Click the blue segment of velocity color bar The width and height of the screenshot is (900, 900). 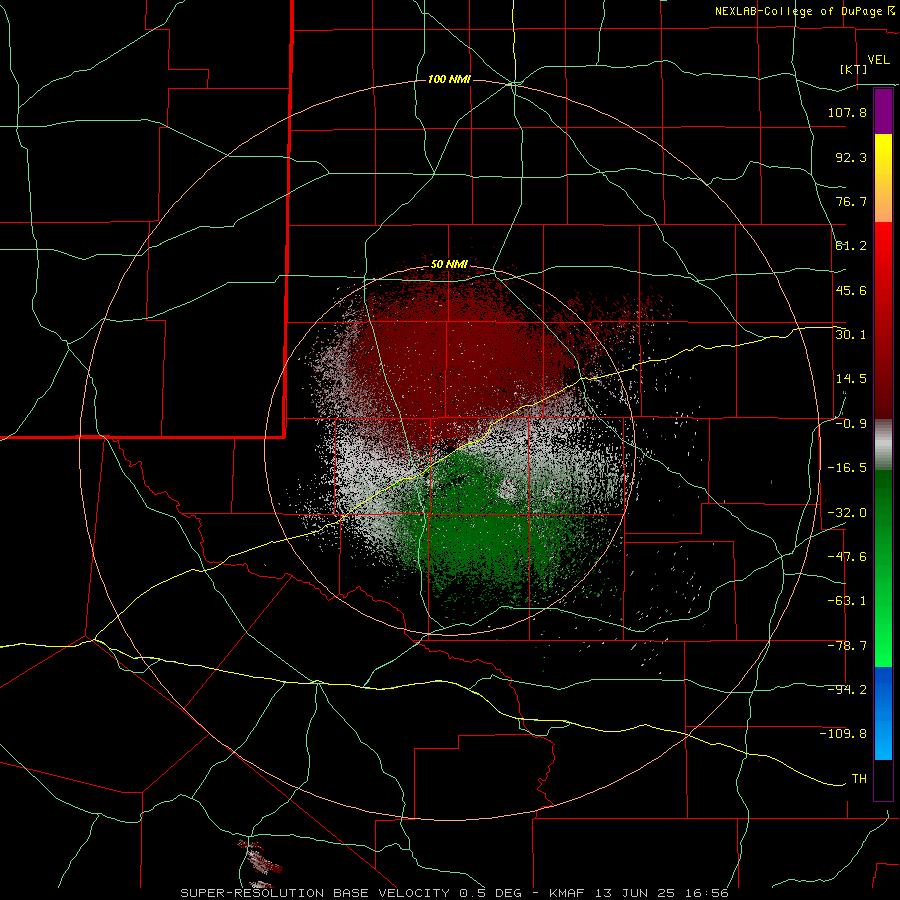[x=883, y=713]
